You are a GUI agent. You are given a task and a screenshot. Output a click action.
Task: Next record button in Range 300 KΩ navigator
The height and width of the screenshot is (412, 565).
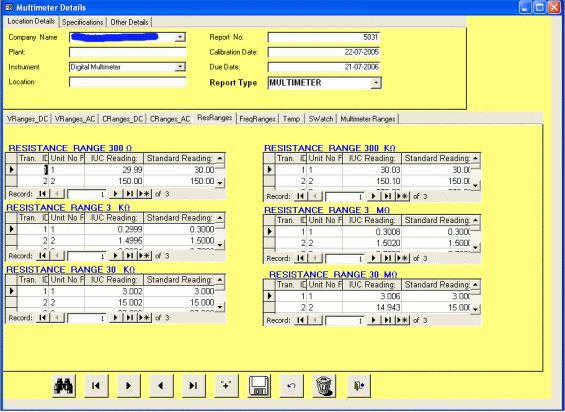pos(373,196)
